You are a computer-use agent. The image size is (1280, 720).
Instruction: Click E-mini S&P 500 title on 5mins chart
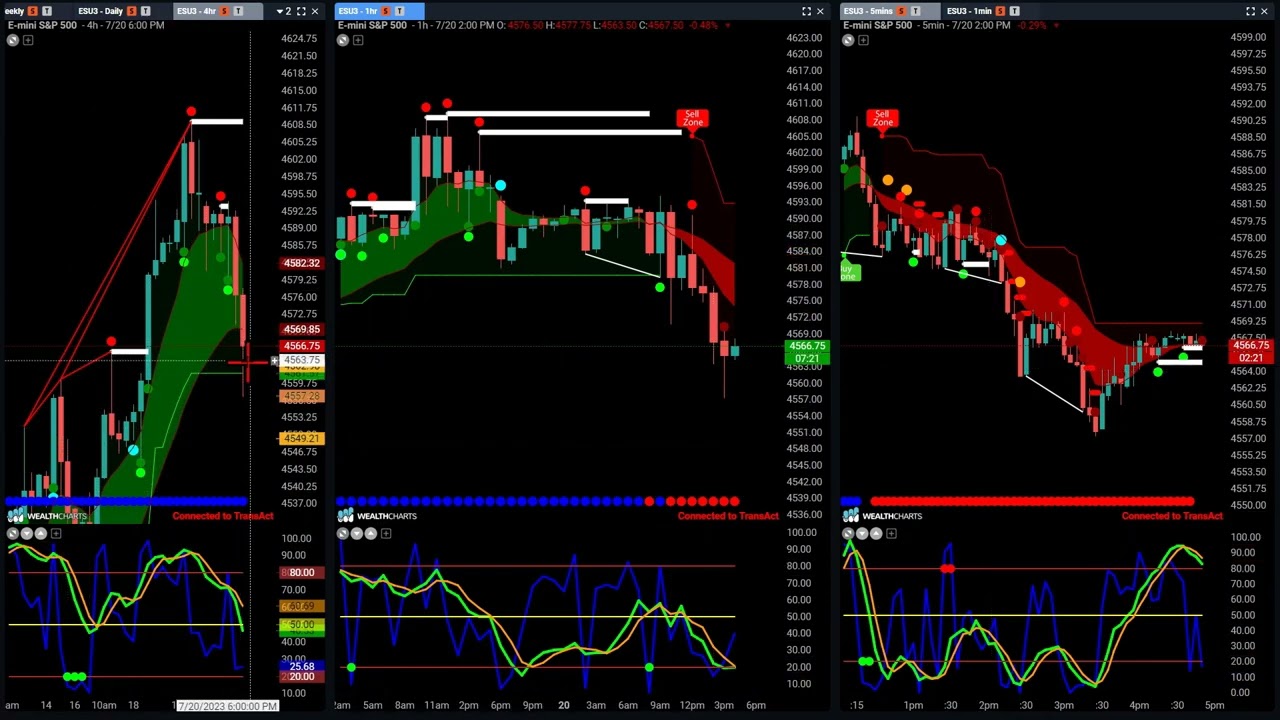879,25
